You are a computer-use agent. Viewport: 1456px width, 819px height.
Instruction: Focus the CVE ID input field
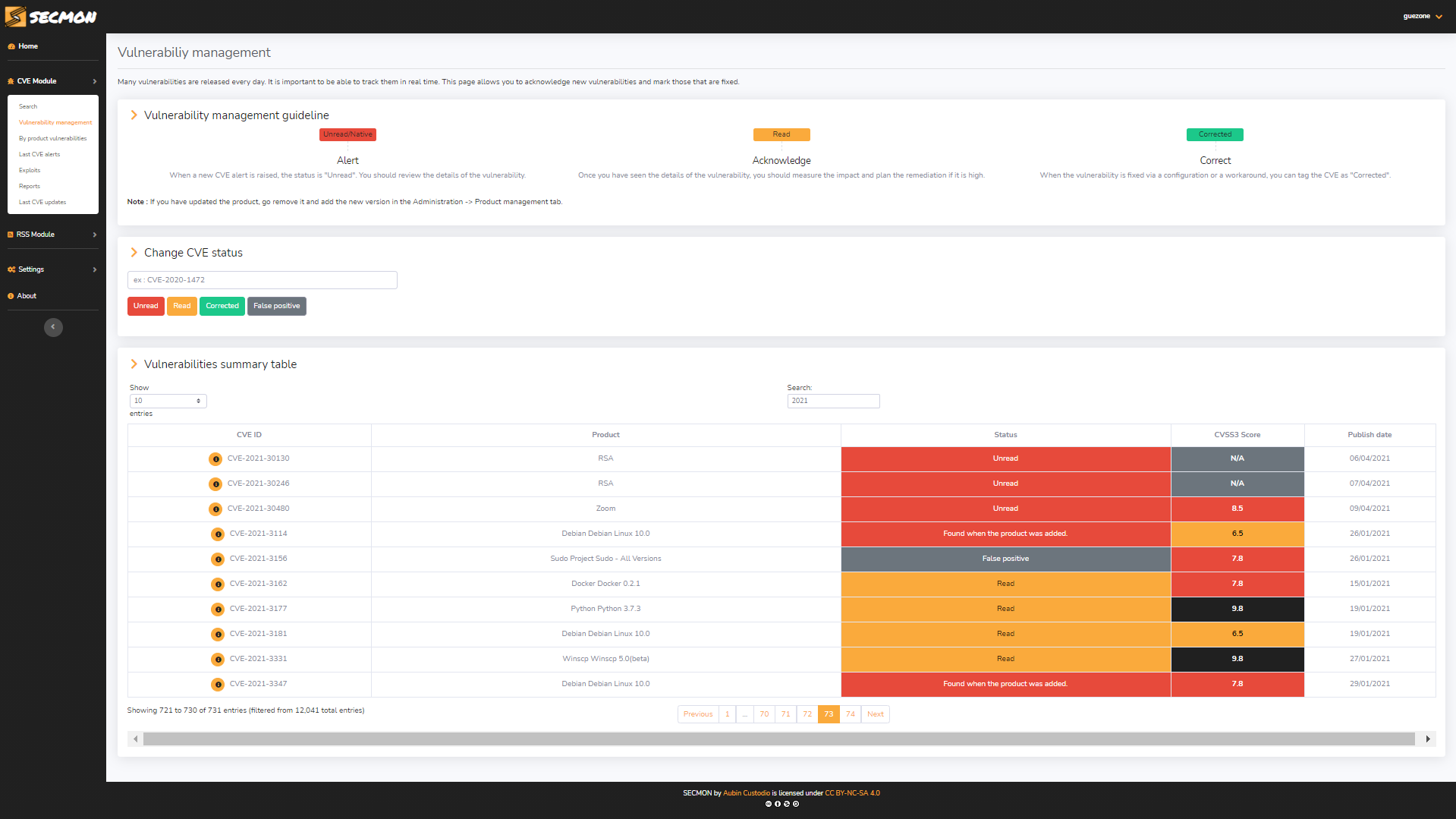pos(263,280)
